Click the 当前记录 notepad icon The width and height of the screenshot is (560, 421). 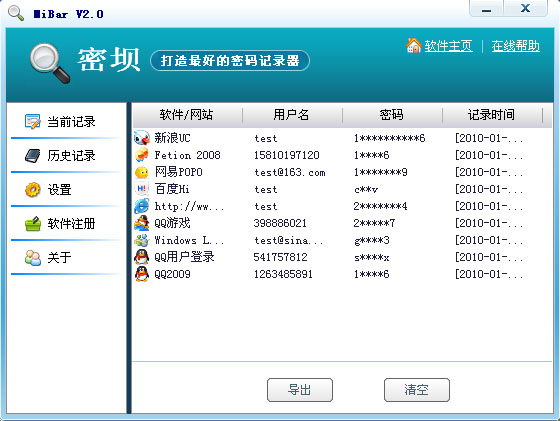pyautogui.click(x=33, y=121)
